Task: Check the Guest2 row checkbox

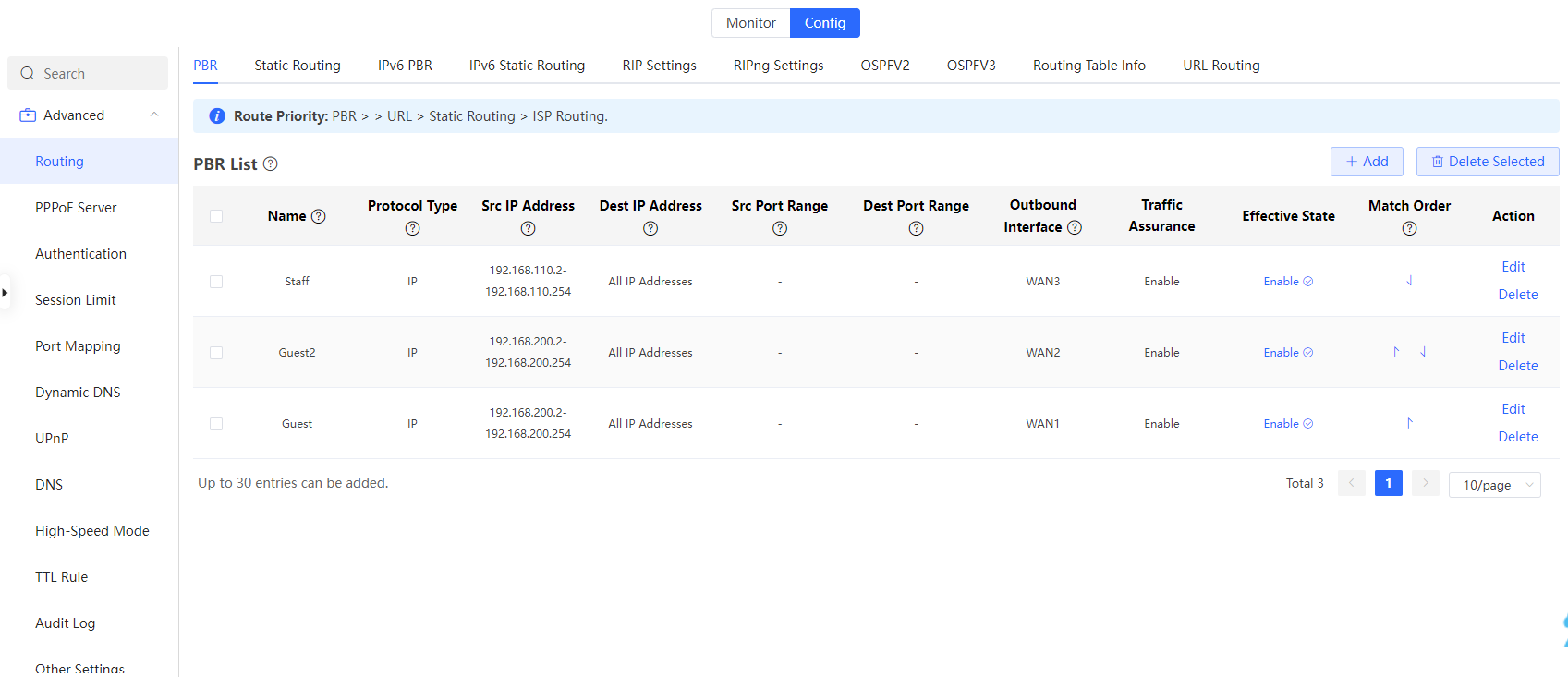Action: point(216,353)
